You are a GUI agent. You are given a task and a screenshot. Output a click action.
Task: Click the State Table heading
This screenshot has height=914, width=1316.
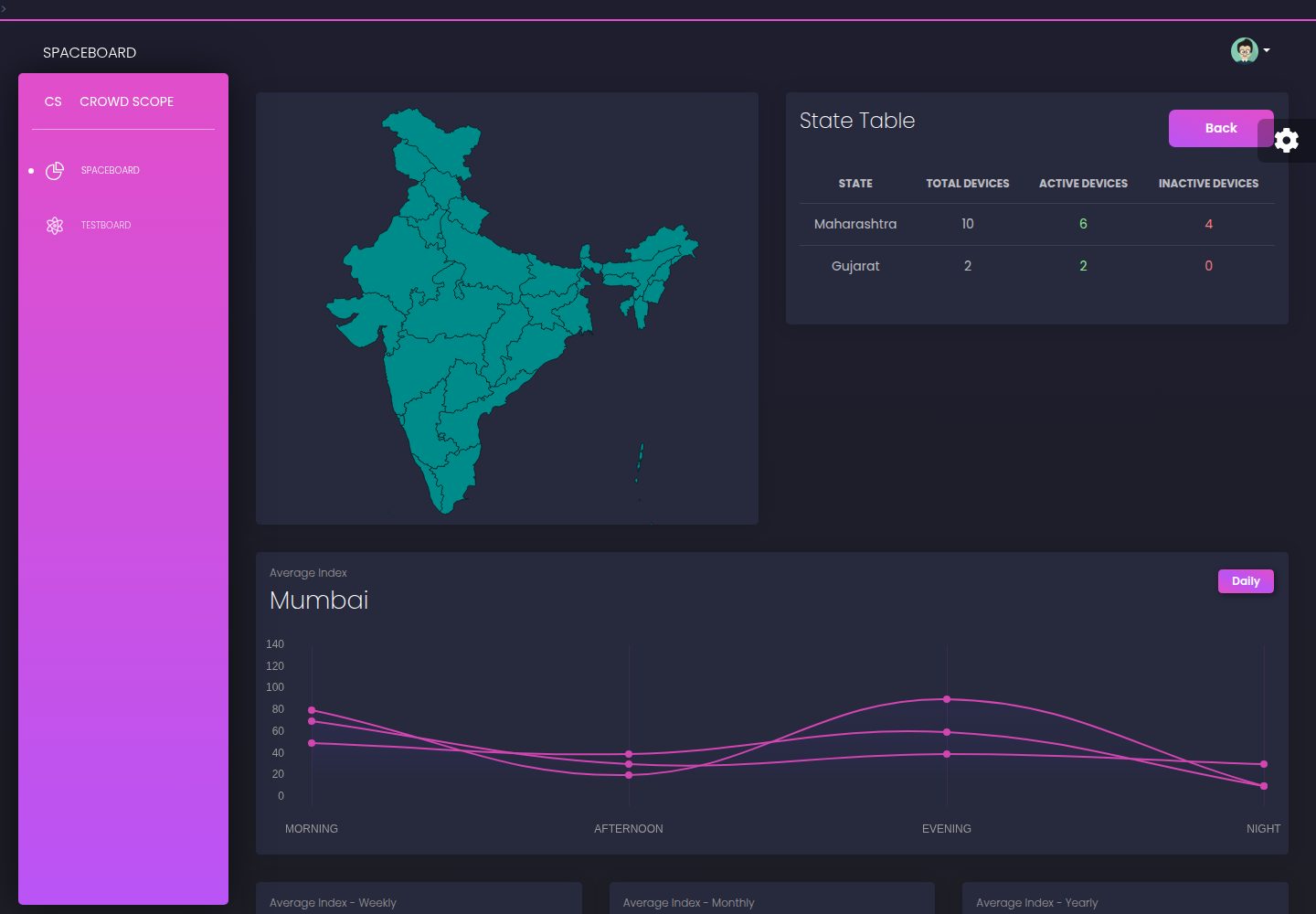[x=857, y=121]
